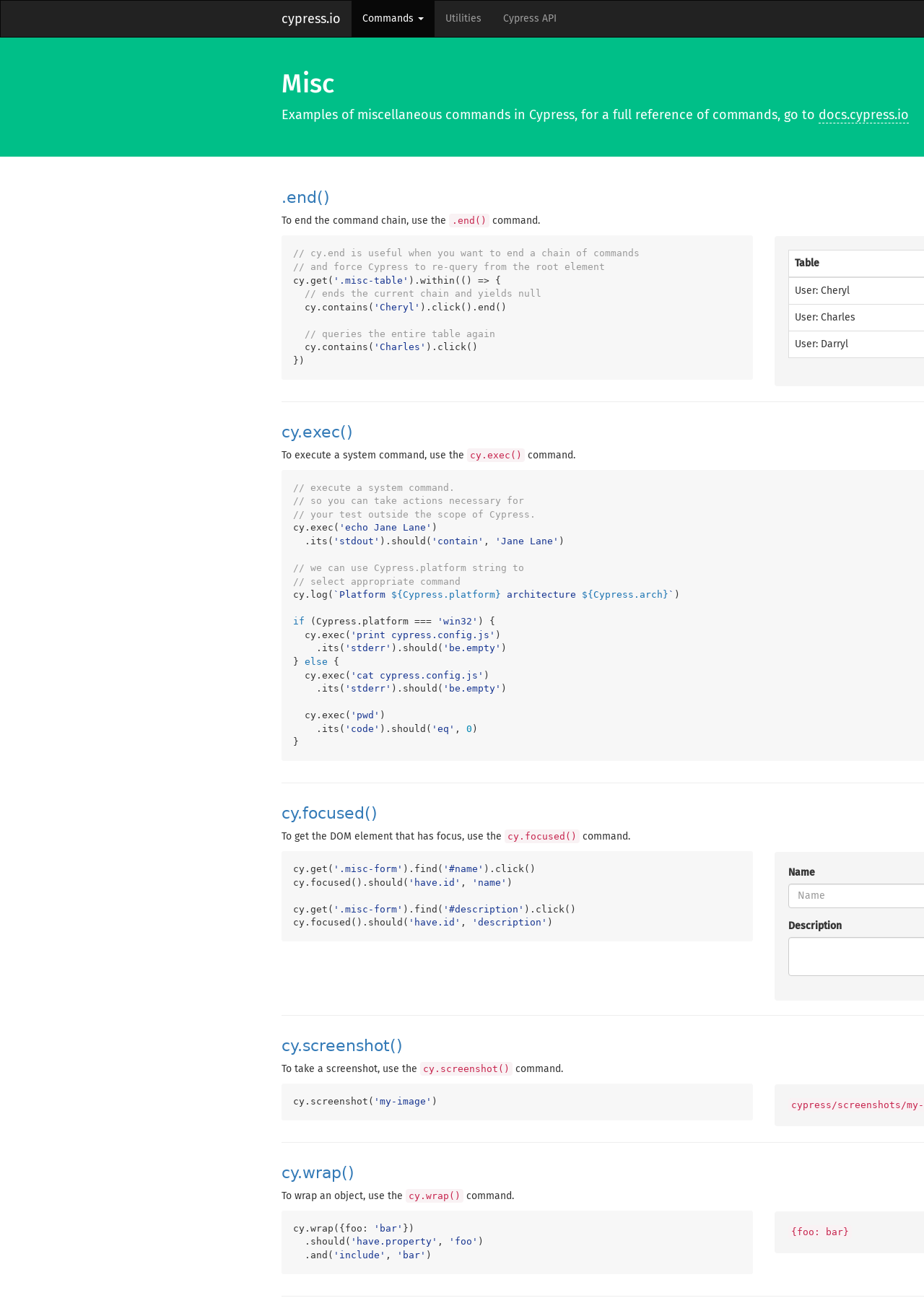Open the cy.wrap() heading link
This screenshot has width=924, height=1311.
(318, 1172)
